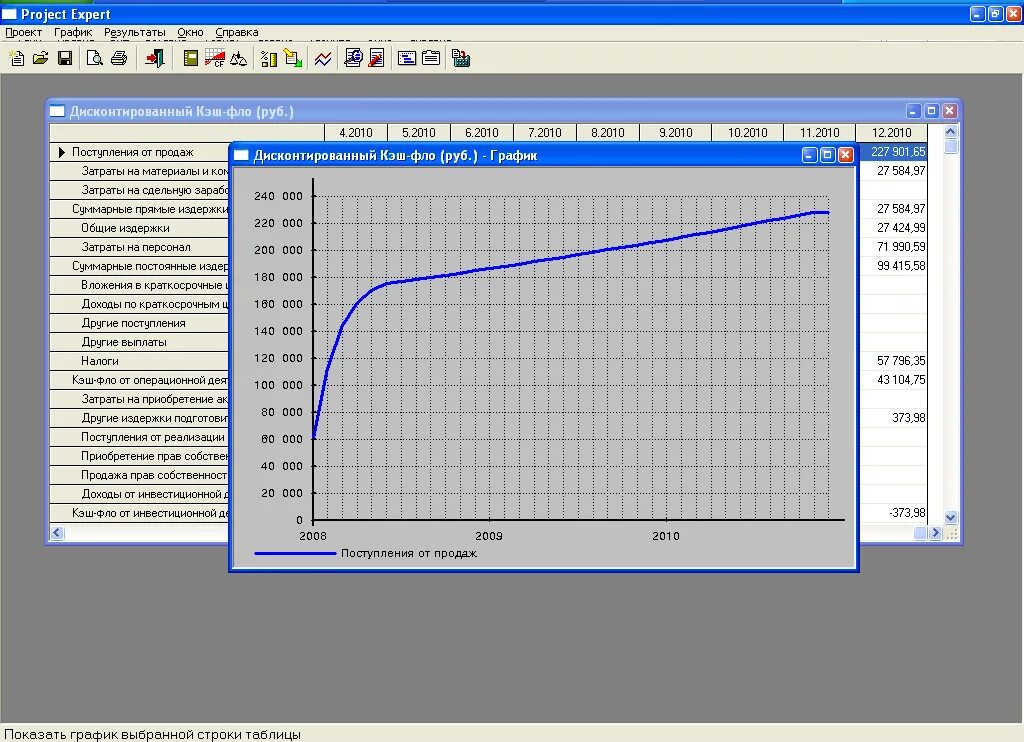Create a new project with the toolbar icon
The width and height of the screenshot is (1024, 742).
tap(17, 59)
